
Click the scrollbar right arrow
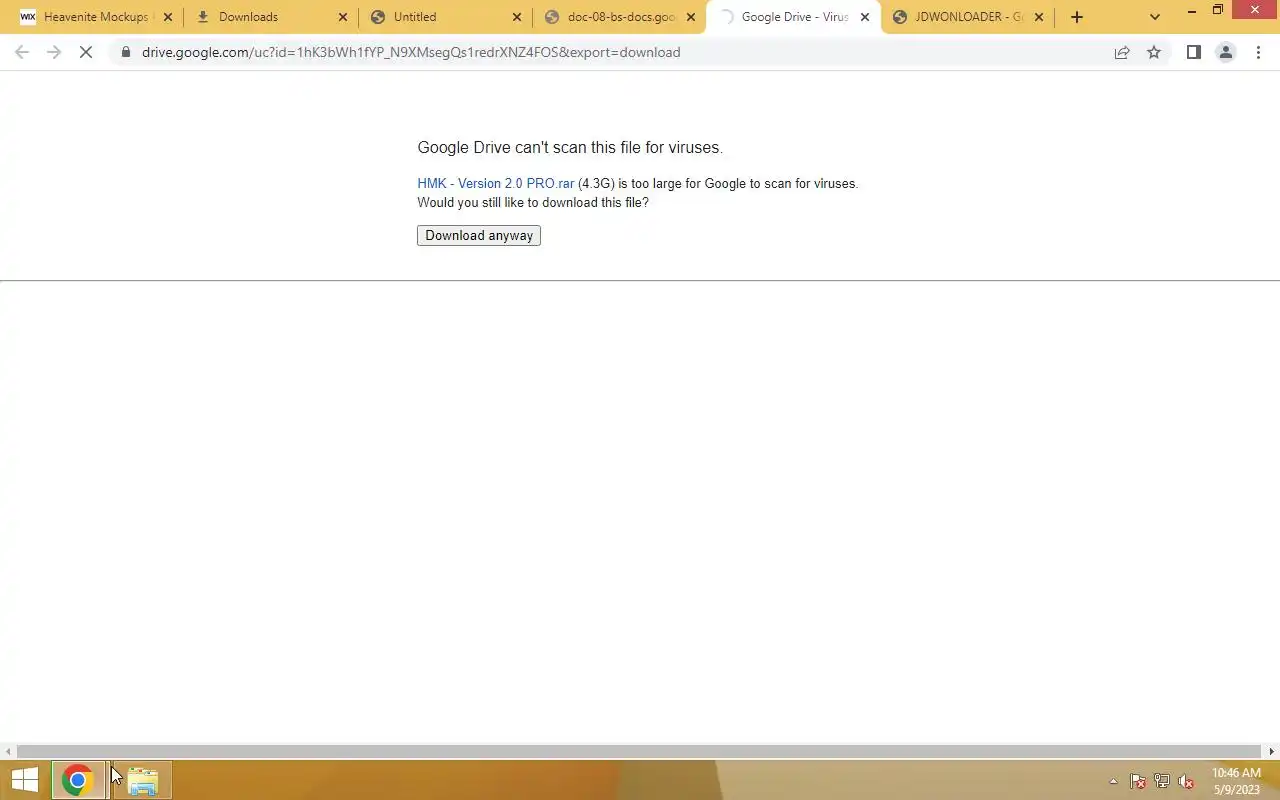click(1272, 751)
